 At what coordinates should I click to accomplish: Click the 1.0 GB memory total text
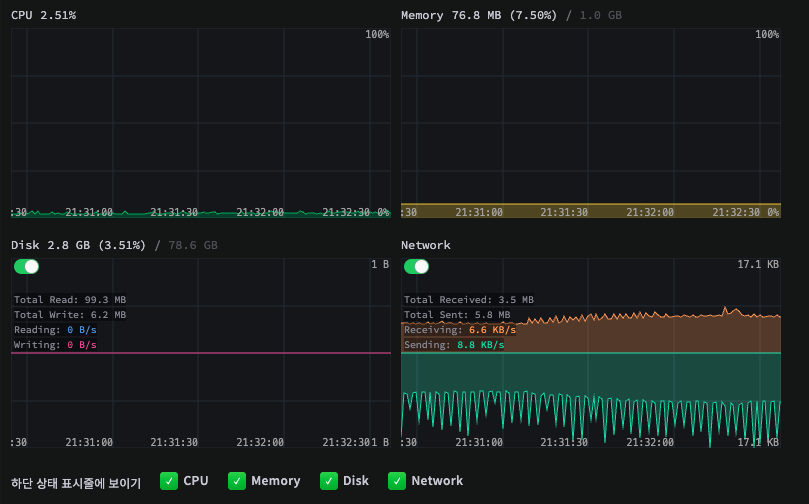[601, 15]
